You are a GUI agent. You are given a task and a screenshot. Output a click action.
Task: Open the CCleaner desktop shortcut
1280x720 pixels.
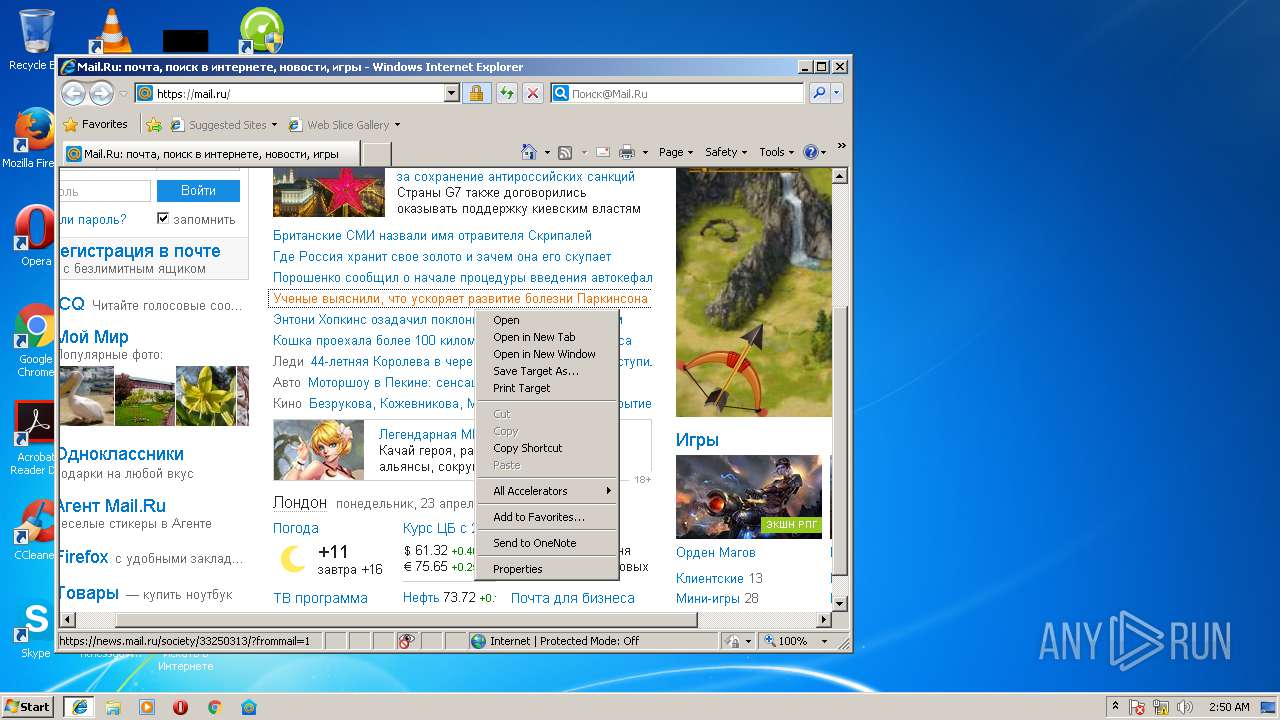click(34, 530)
